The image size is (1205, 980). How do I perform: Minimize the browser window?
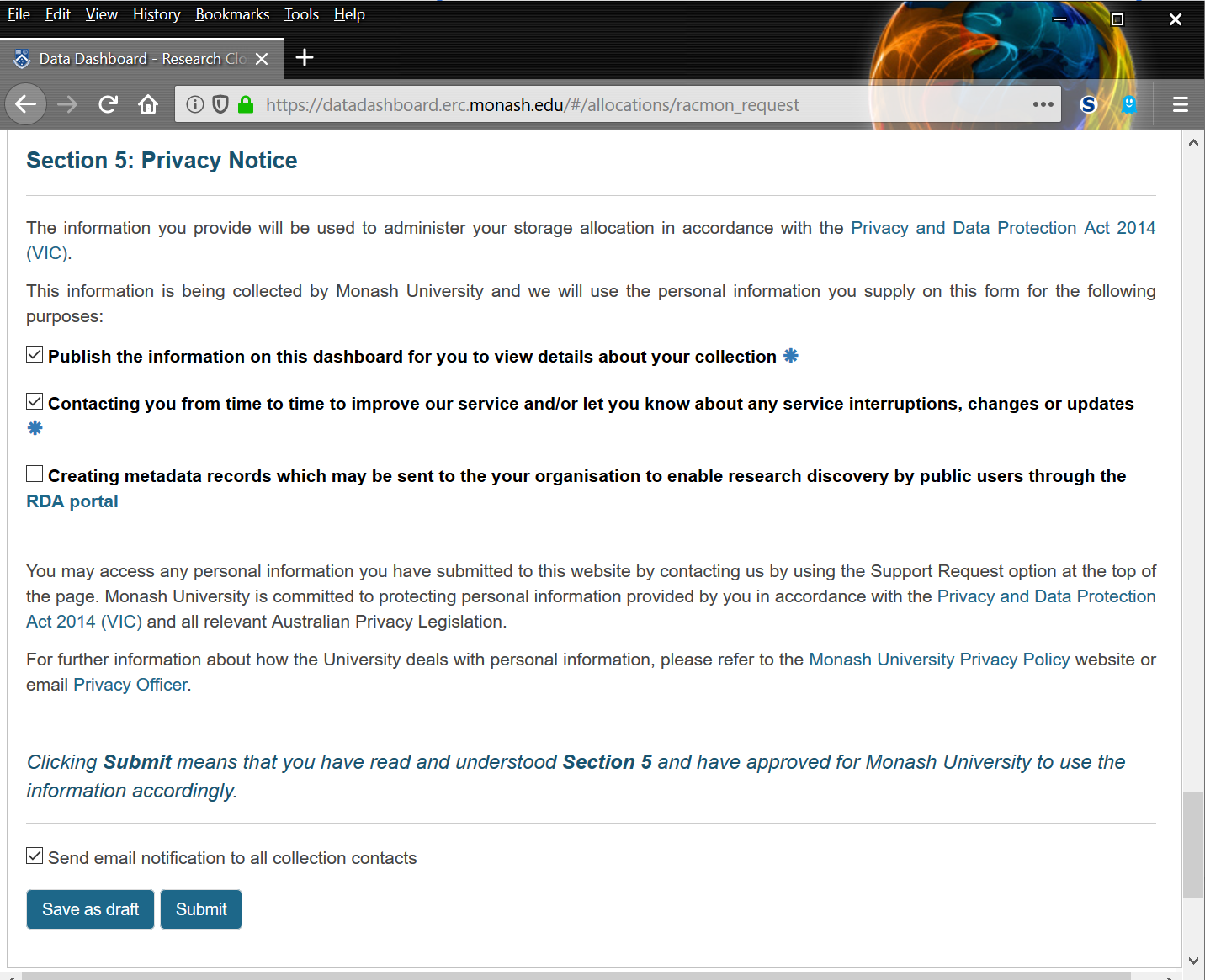[1060, 19]
